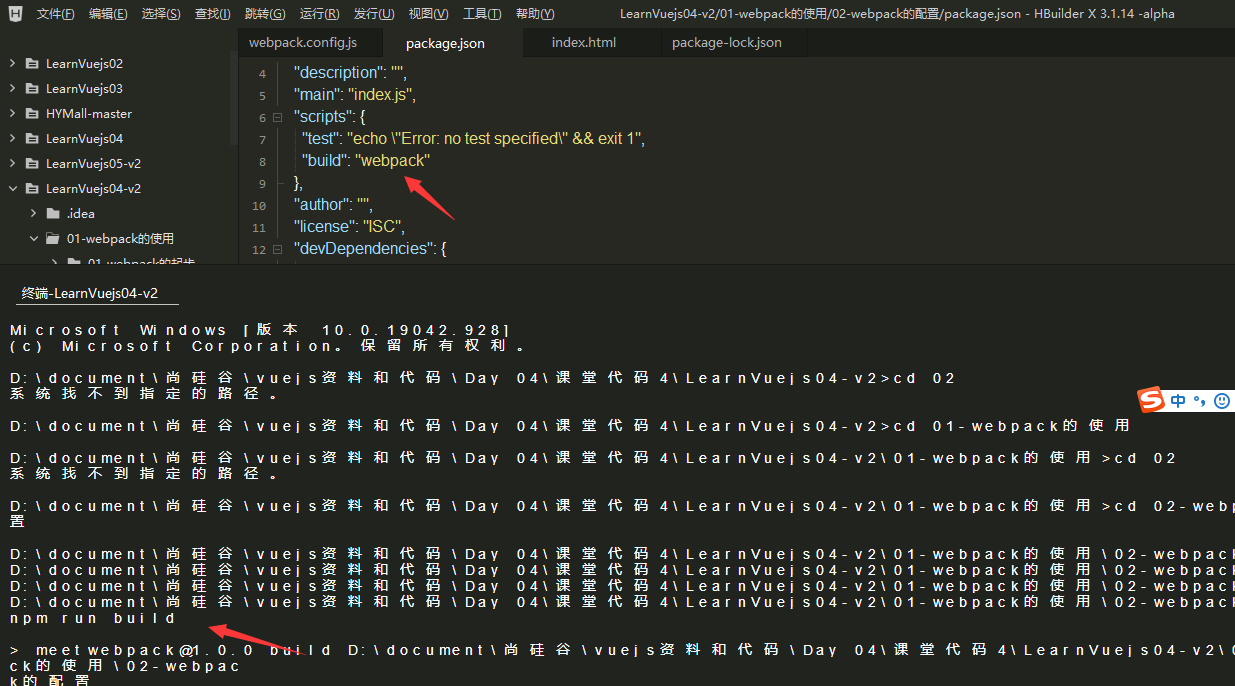Select the .idea folder label
Image resolution: width=1235 pixels, height=686 pixels.
[81, 213]
